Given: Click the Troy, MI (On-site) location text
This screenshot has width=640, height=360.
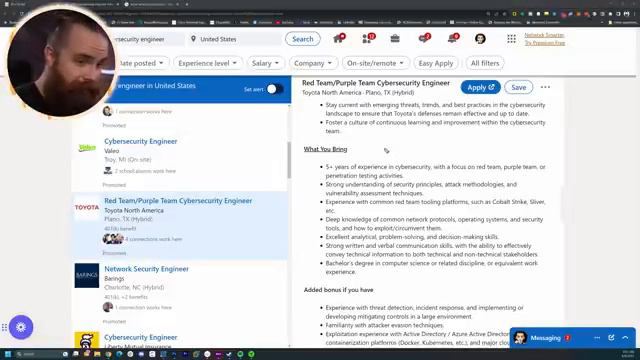Looking at the screenshot, I should coord(127,160).
